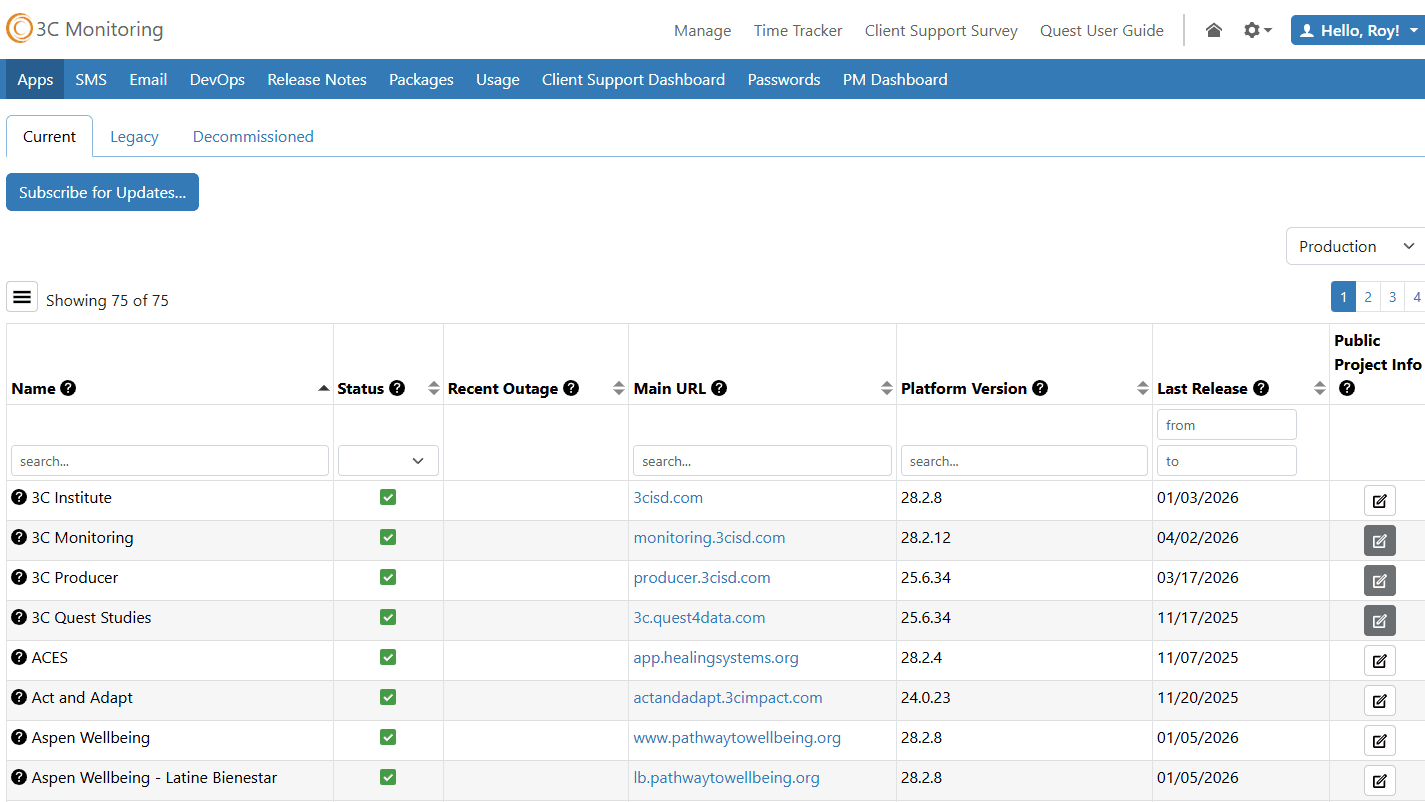Click the Subscribe for Updates button
Viewport: 1425px width, 802px height.
click(x=102, y=192)
